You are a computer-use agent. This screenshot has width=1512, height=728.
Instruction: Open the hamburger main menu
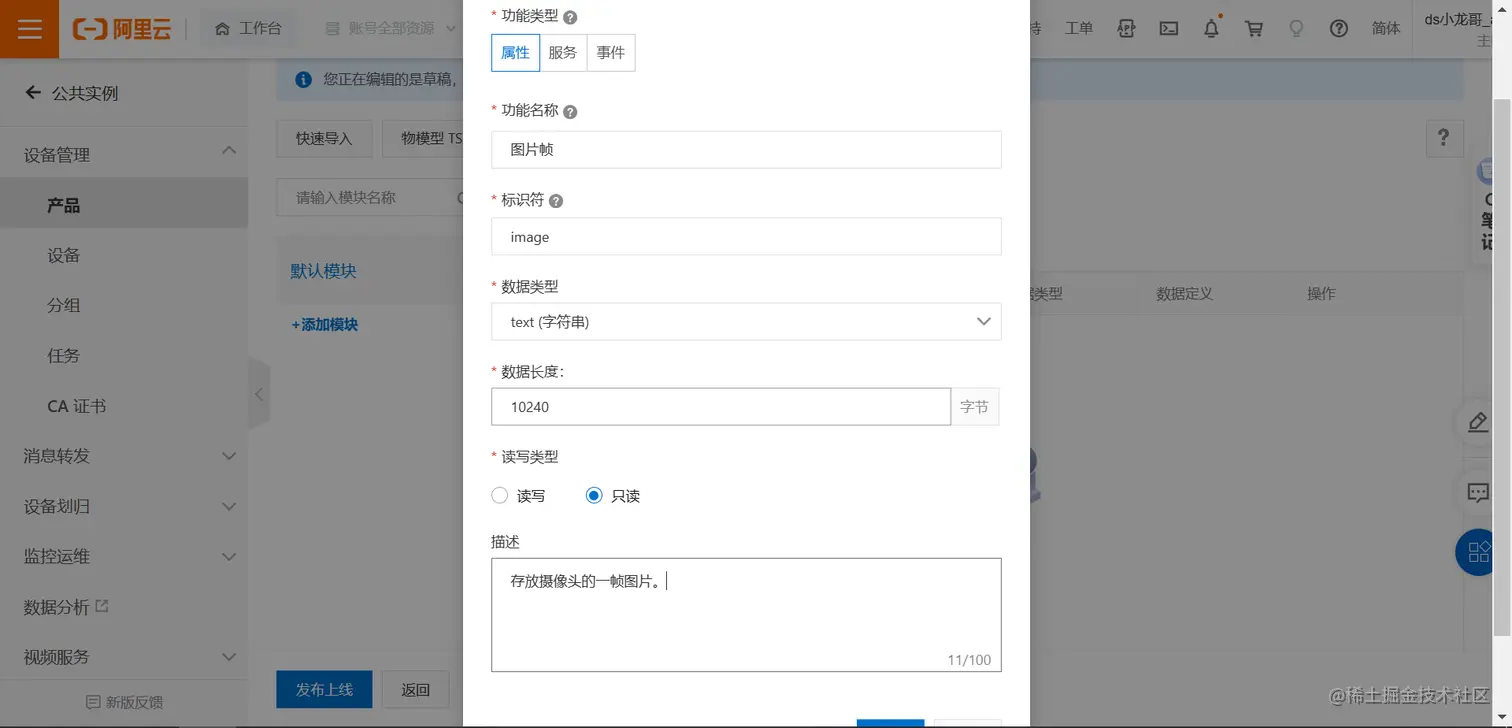pyautogui.click(x=30, y=29)
